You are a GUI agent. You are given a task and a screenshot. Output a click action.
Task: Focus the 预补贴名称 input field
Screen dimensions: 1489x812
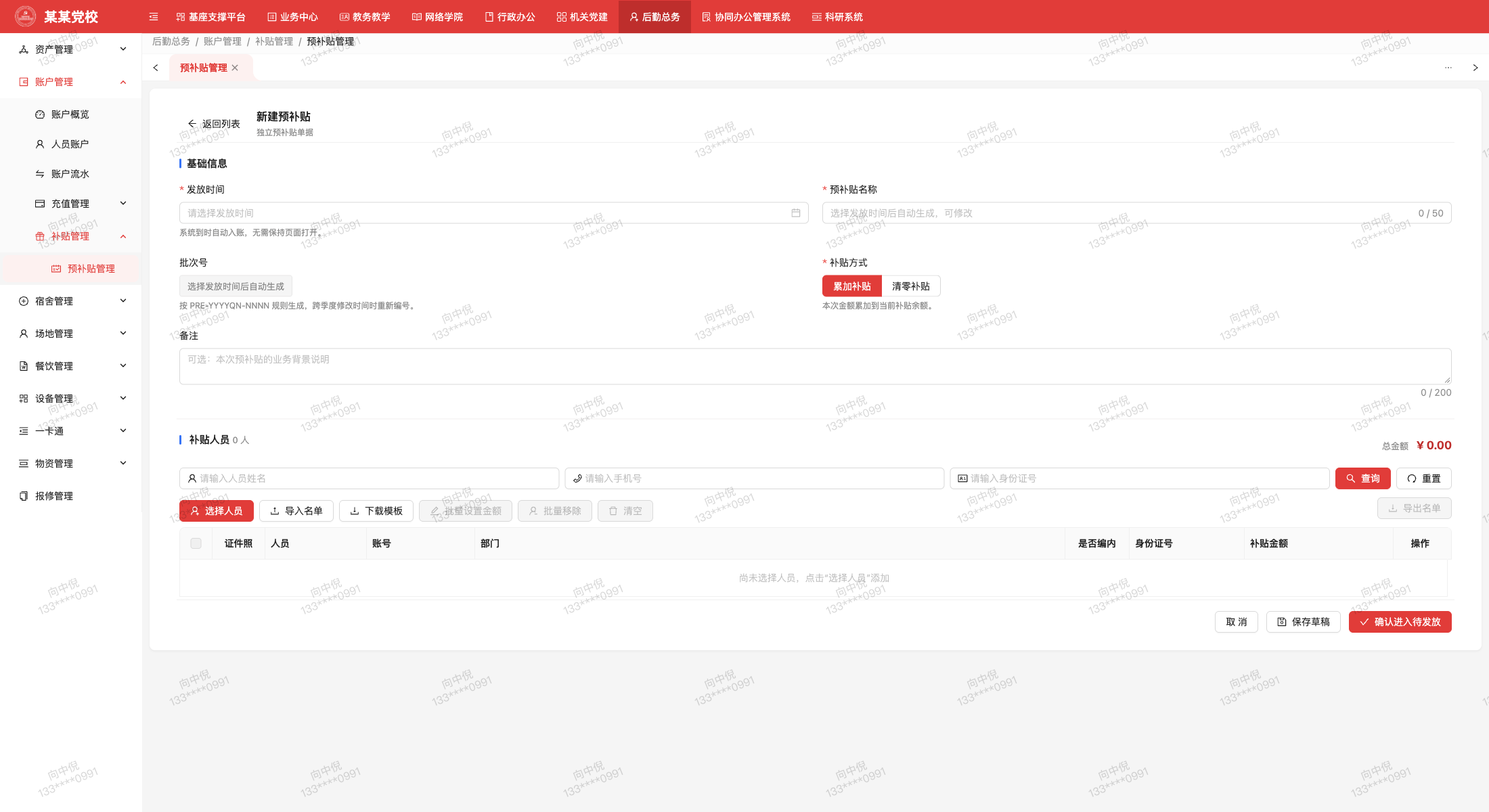[1137, 213]
